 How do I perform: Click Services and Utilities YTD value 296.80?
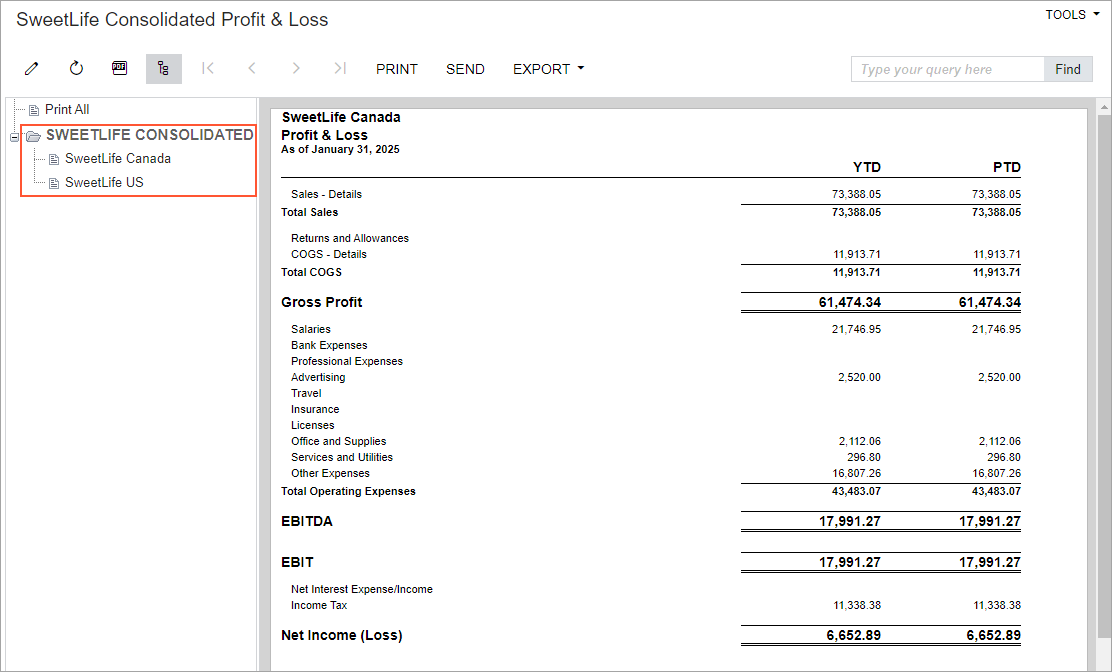pyautogui.click(x=864, y=457)
